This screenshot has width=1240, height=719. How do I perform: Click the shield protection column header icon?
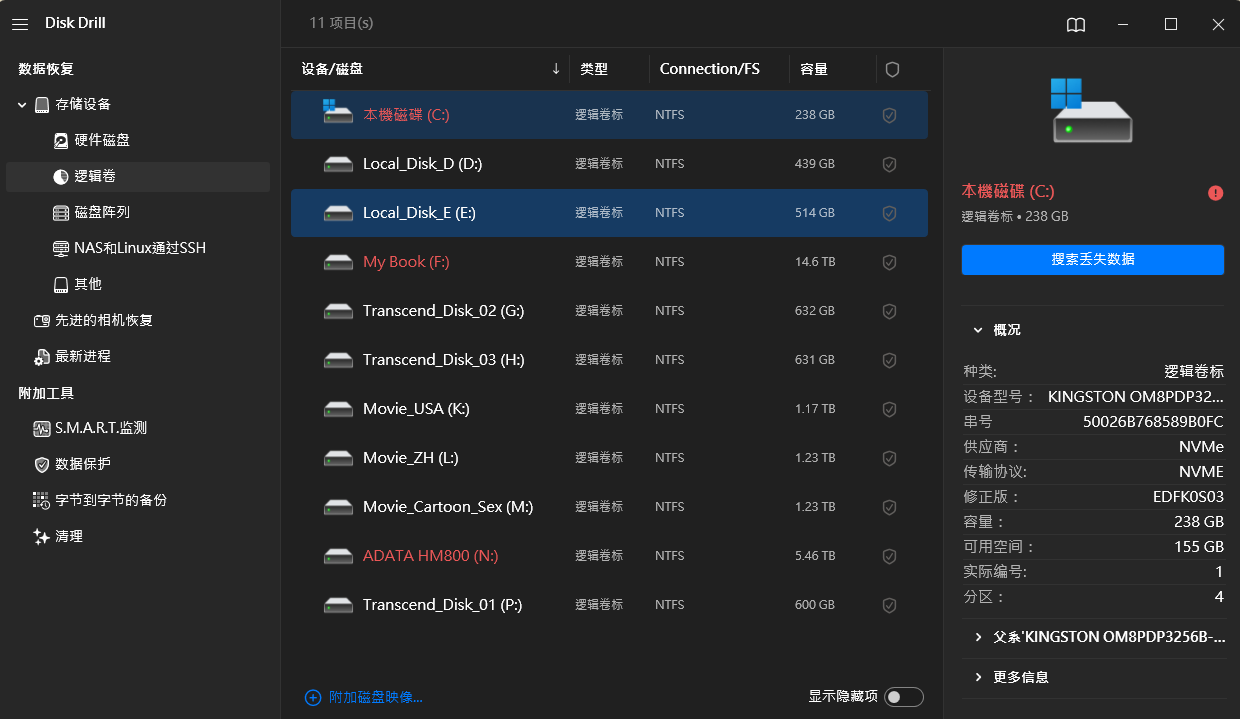(892, 69)
